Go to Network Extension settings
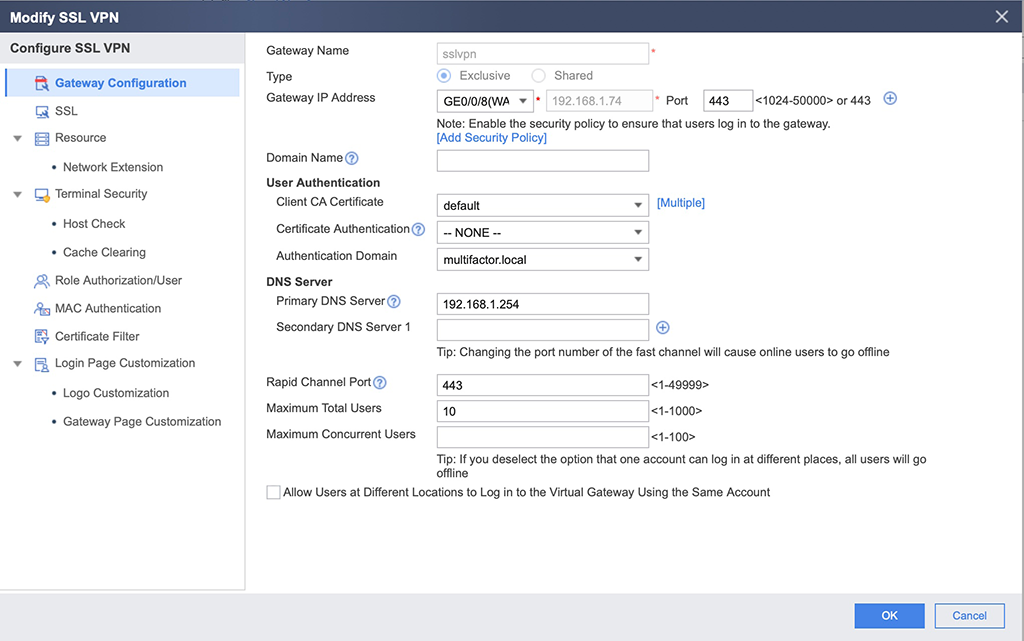This screenshot has width=1024, height=641. pos(113,167)
